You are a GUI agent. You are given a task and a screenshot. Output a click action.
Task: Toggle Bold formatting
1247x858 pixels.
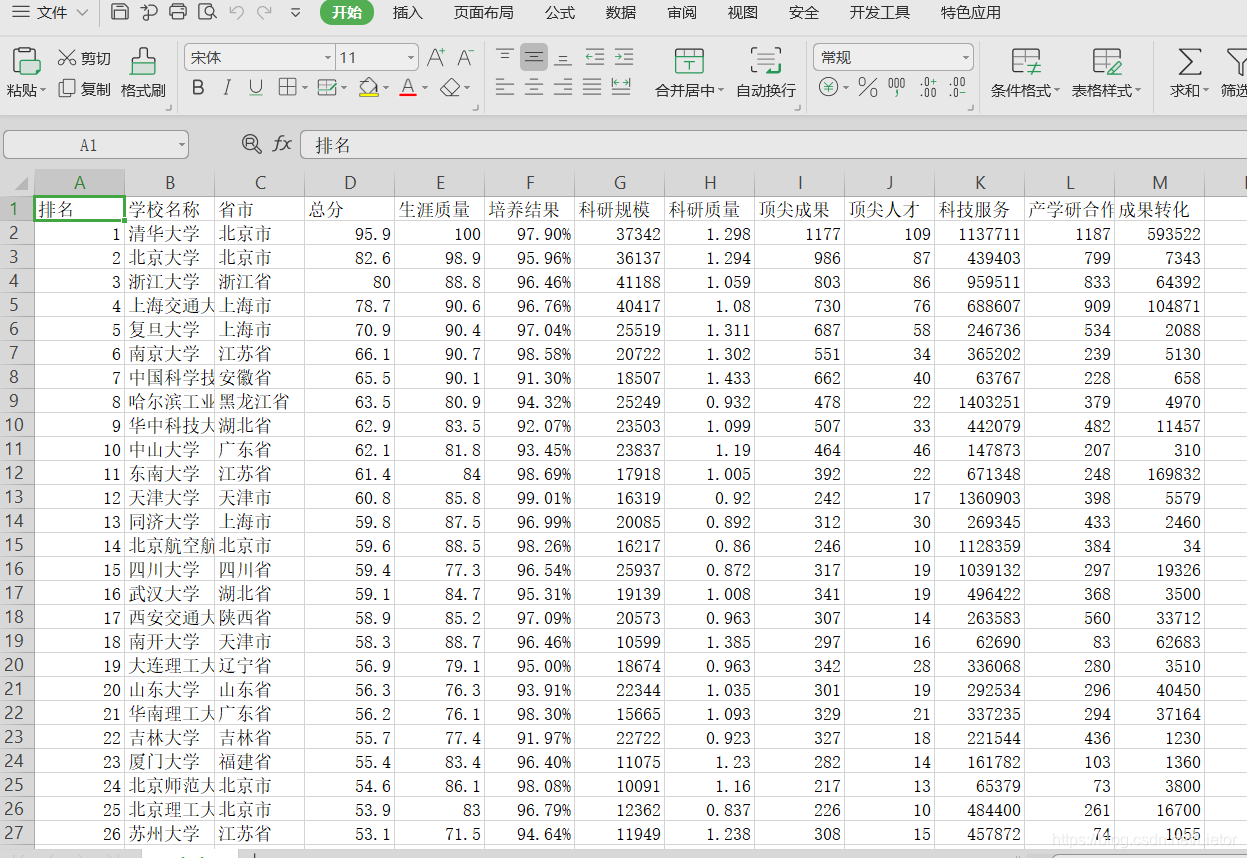click(x=198, y=88)
